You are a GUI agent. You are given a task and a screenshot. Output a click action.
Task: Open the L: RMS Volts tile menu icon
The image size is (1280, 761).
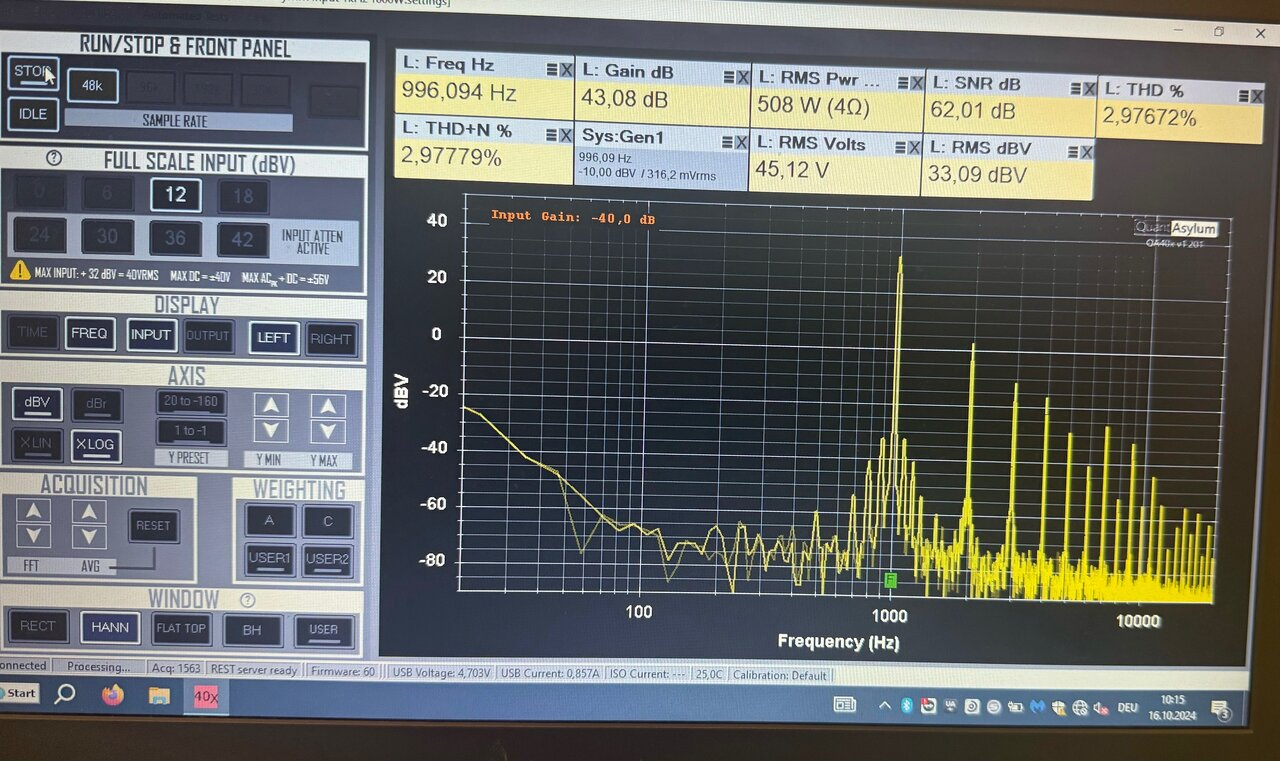click(x=900, y=147)
